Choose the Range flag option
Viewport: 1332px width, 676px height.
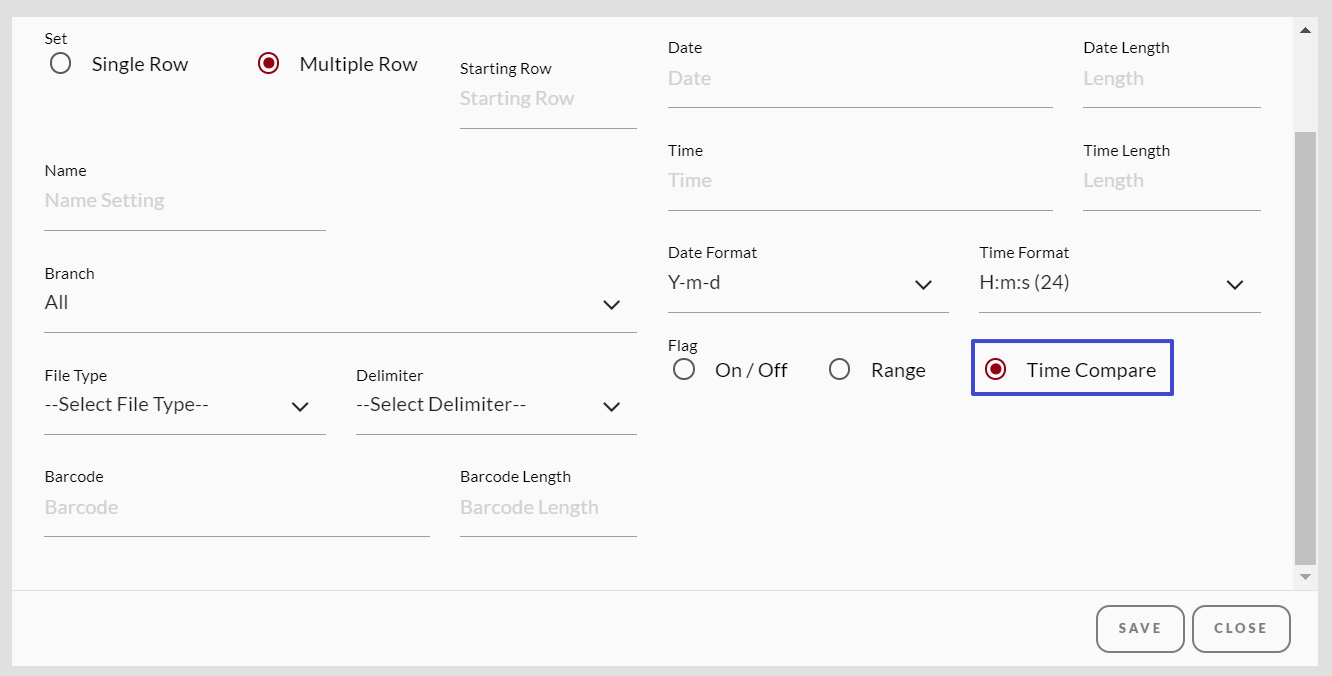tap(840, 370)
